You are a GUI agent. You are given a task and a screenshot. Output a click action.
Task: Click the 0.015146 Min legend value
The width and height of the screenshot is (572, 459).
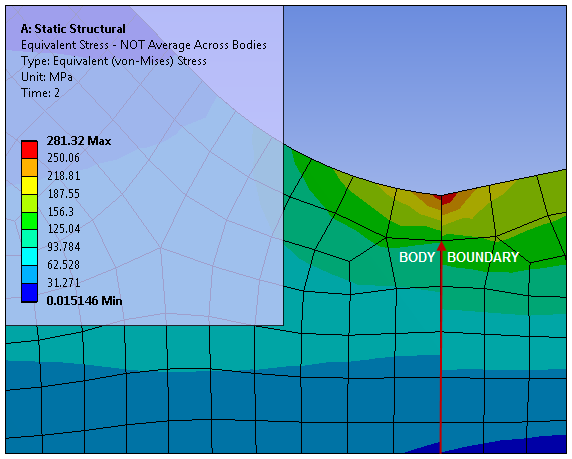pyautogui.click(x=84, y=301)
